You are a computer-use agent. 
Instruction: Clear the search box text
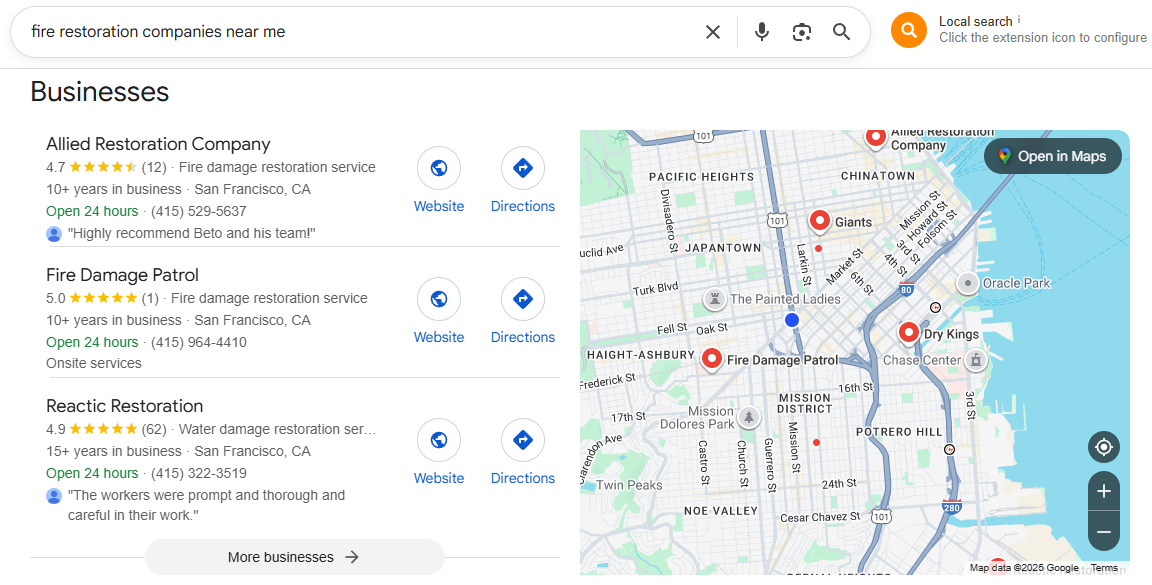pyautogui.click(x=713, y=32)
